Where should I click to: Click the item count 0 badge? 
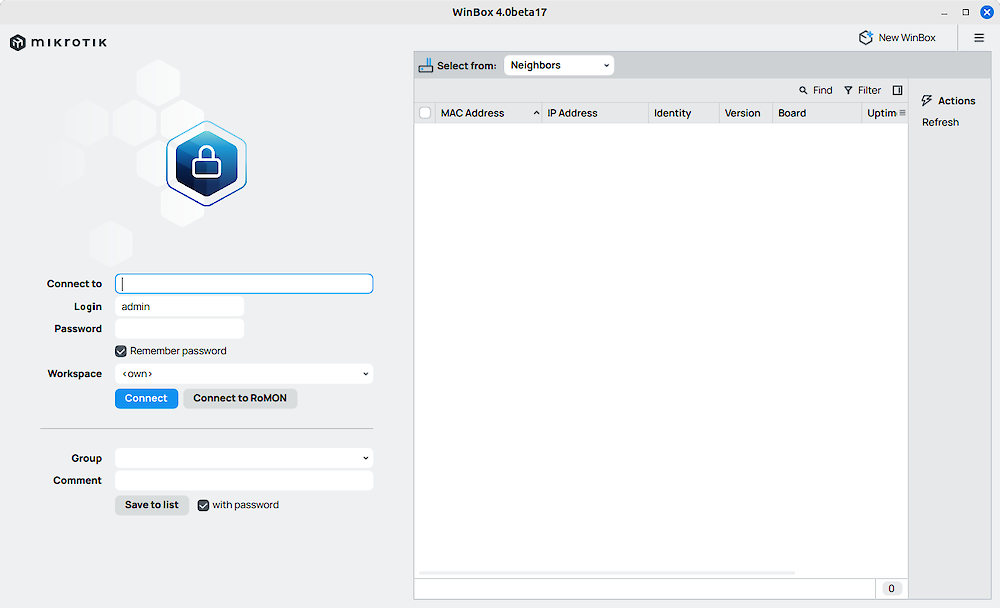click(891, 589)
